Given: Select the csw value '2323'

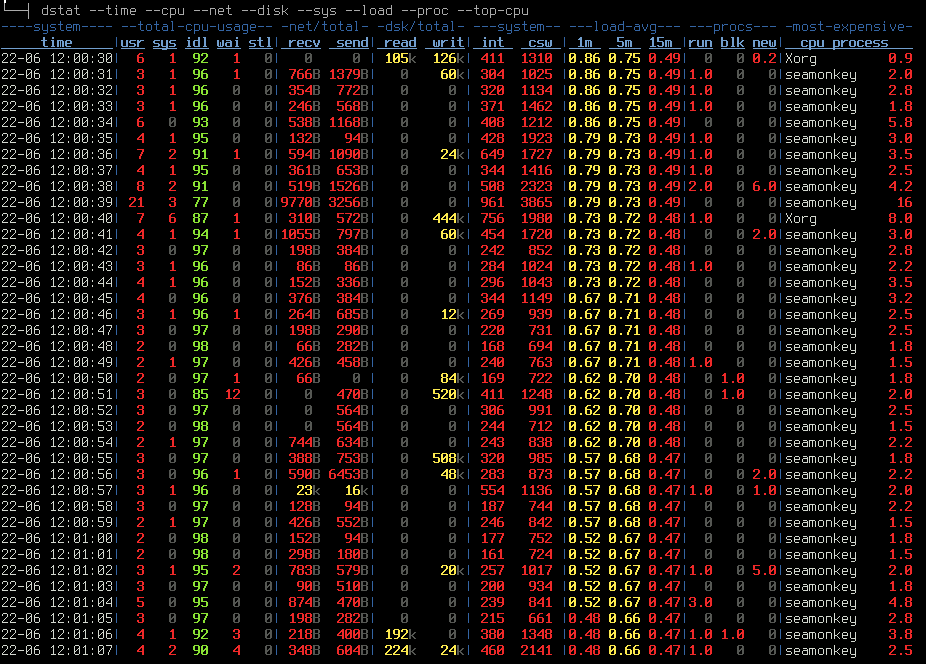Looking at the screenshot, I should (x=536, y=186).
